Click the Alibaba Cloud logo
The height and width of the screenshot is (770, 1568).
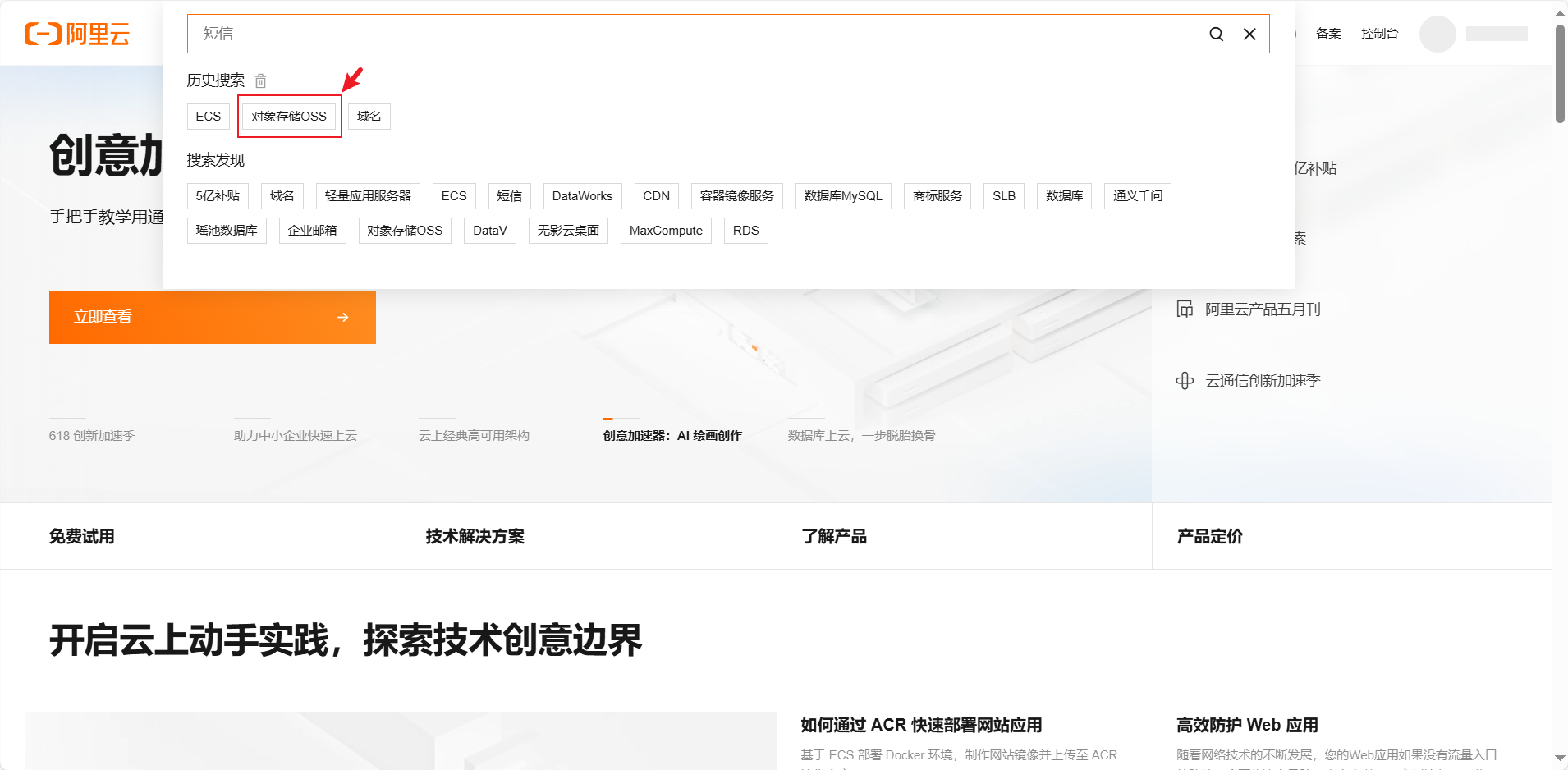pos(78,34)
